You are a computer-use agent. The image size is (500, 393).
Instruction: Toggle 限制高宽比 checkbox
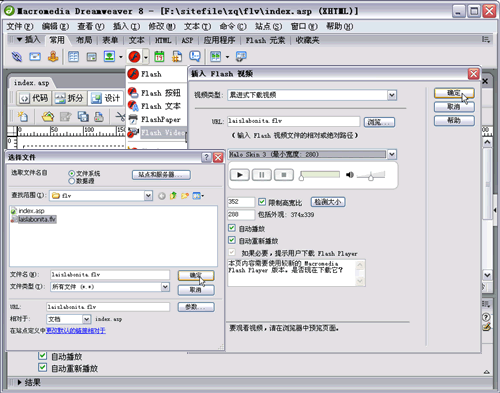[262, 202]
